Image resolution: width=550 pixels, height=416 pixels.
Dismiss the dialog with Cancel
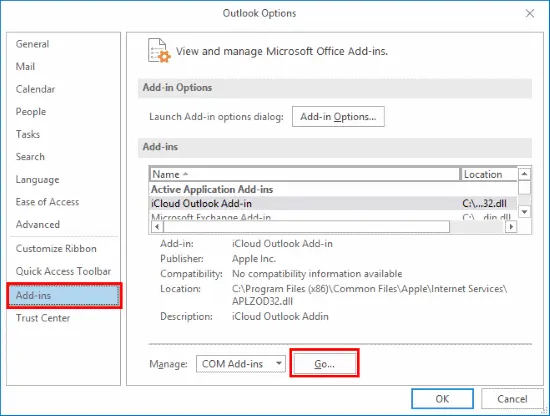pyautogui.click(x=512, y=398)
